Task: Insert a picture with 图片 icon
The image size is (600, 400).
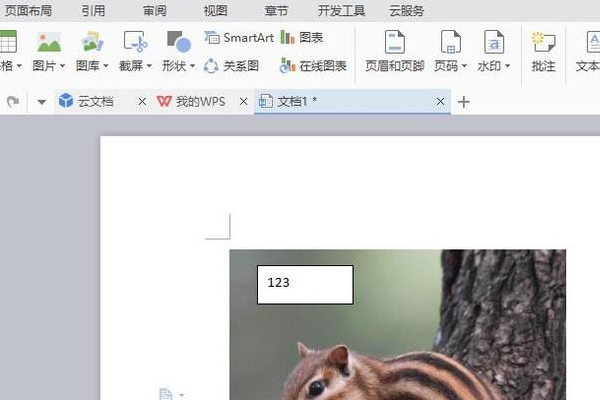Action: coord(49,42)
